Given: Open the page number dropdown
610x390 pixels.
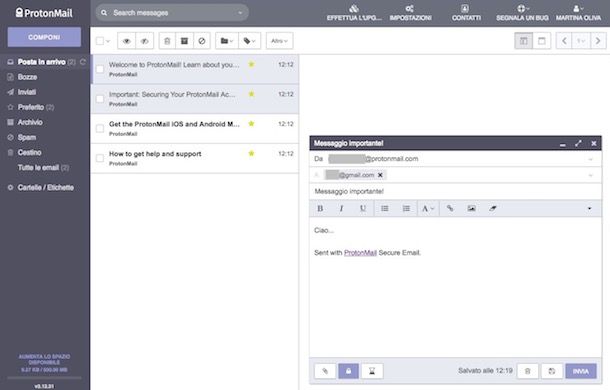Looking at the screenshot, I should tap(581, 41).
